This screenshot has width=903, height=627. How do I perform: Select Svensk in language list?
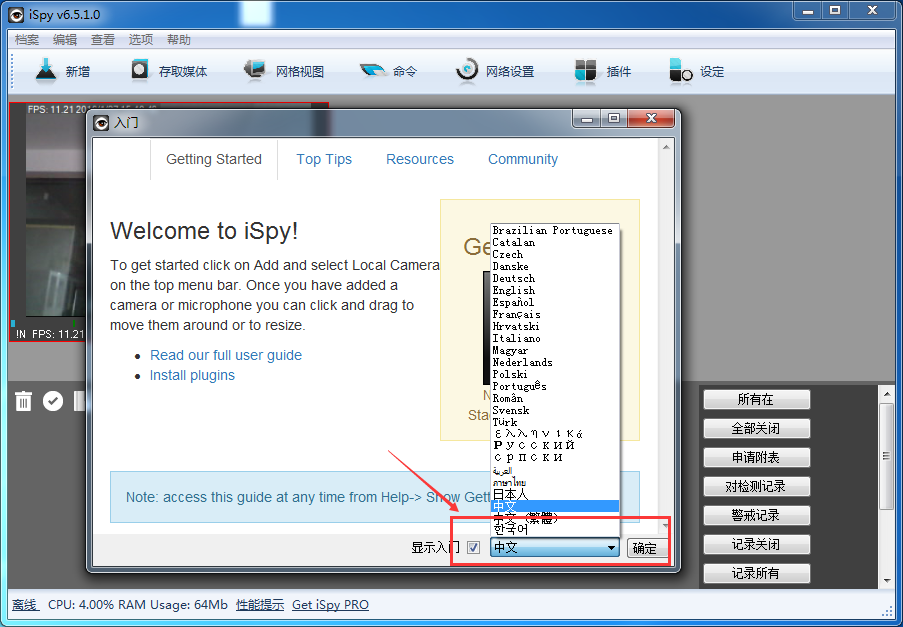555,411
